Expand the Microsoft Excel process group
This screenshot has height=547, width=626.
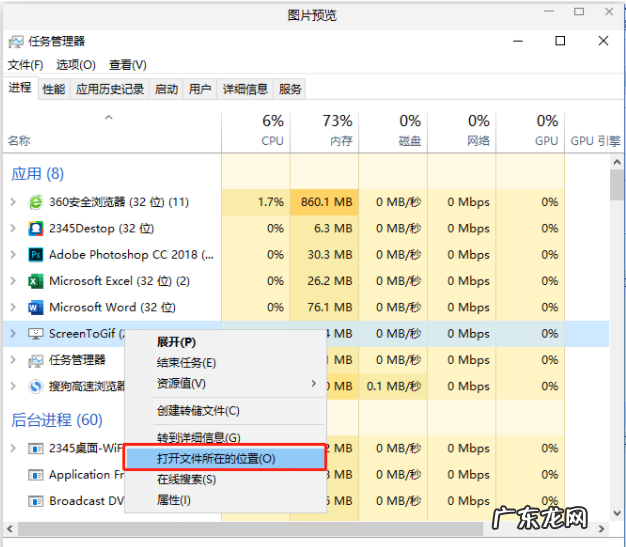point(13,281)
